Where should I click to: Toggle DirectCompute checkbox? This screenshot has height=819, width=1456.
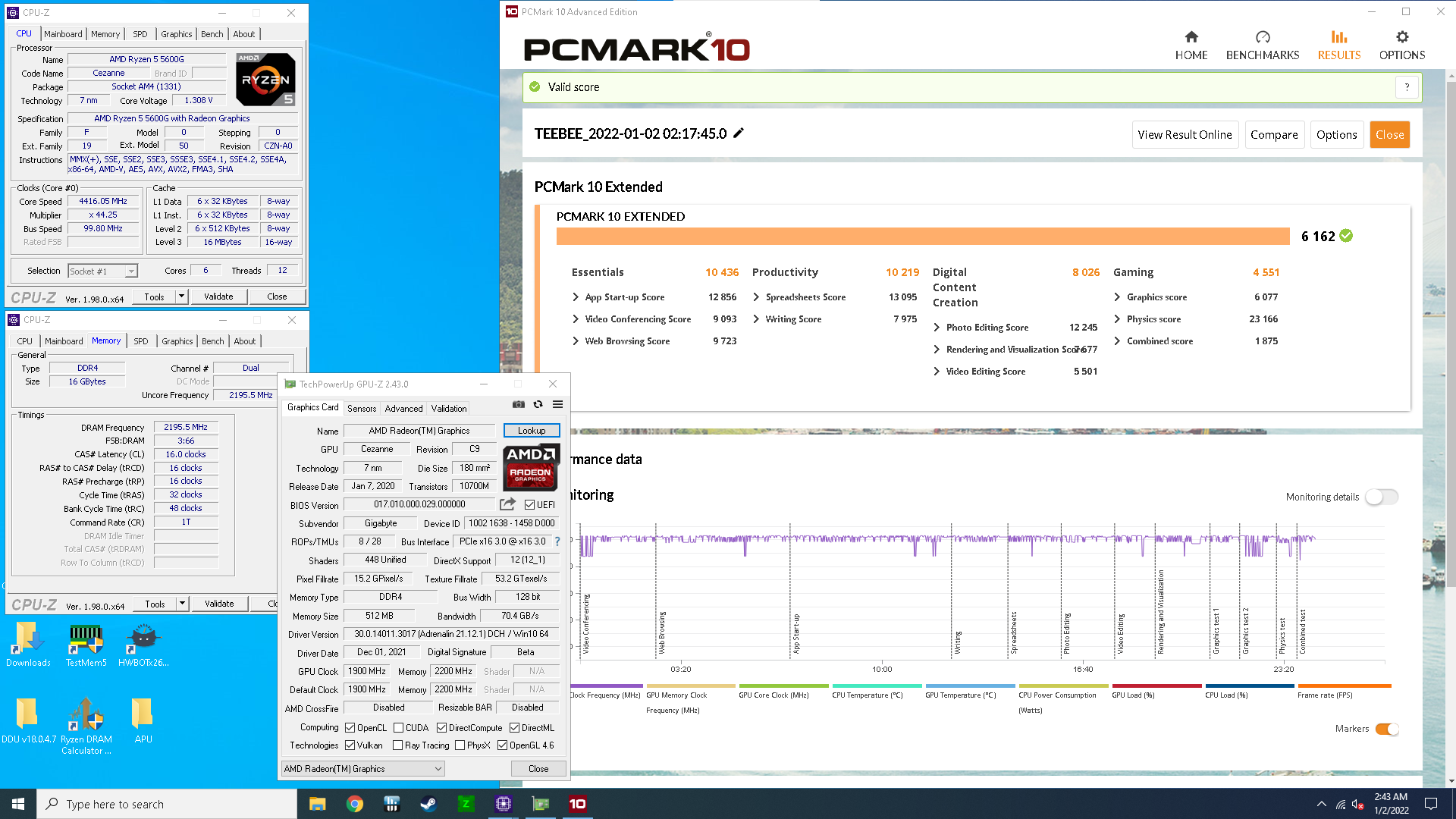click(441, 728)
